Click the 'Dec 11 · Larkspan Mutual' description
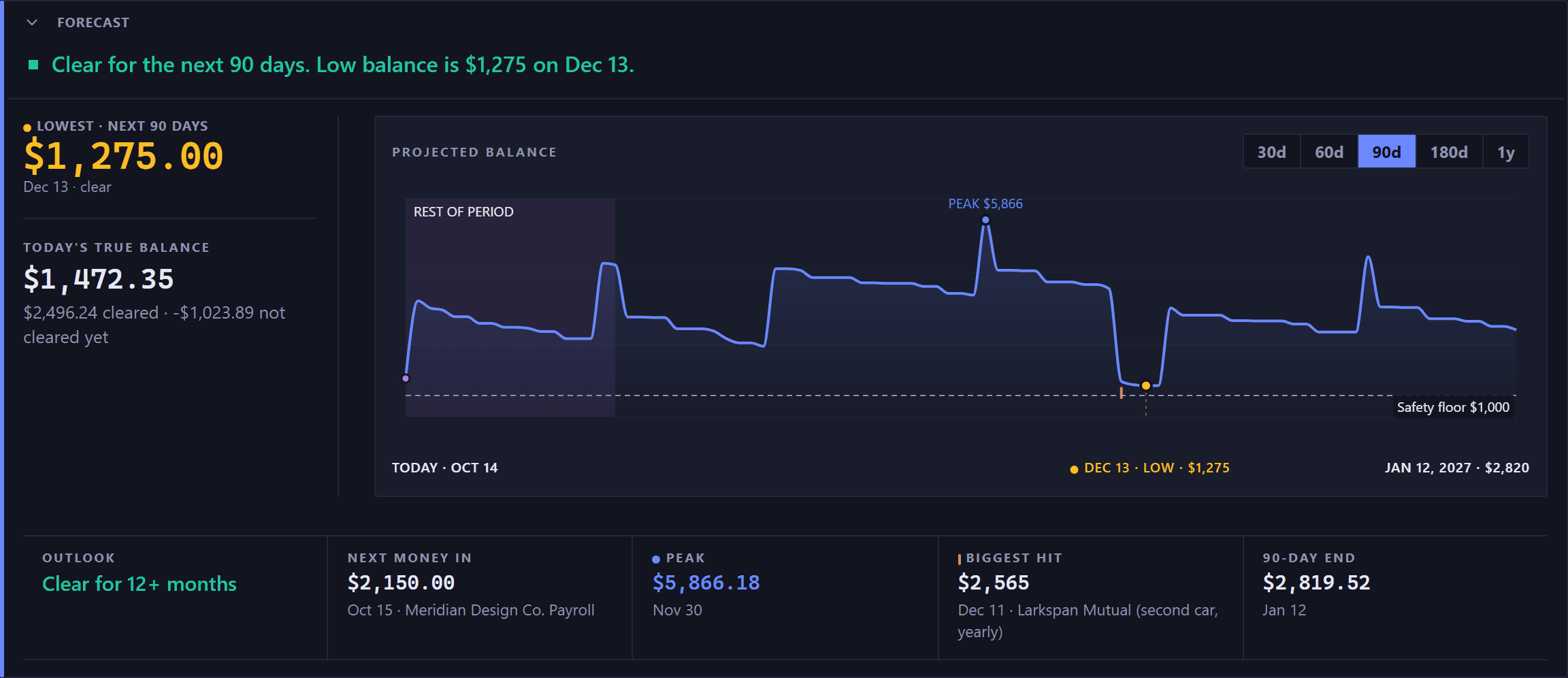The width and height of the screenshot is (1568, 678). (x=1088, y=621)
